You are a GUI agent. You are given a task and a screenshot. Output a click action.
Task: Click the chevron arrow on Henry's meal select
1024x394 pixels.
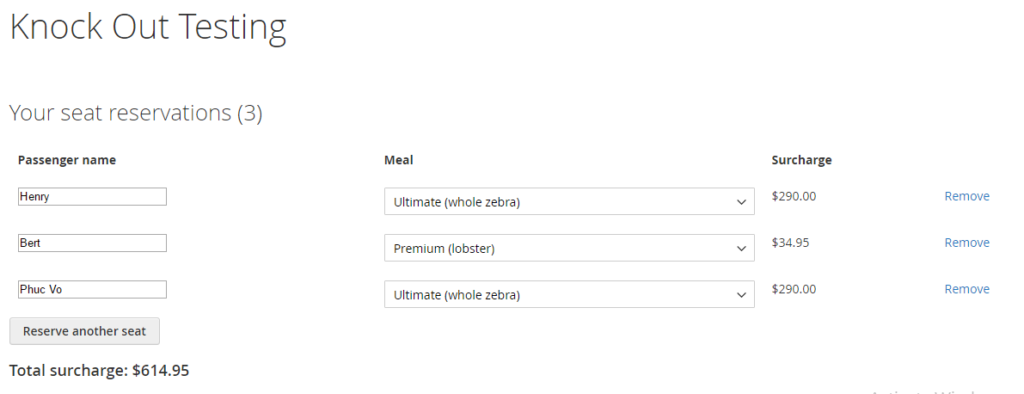[741, 202]
